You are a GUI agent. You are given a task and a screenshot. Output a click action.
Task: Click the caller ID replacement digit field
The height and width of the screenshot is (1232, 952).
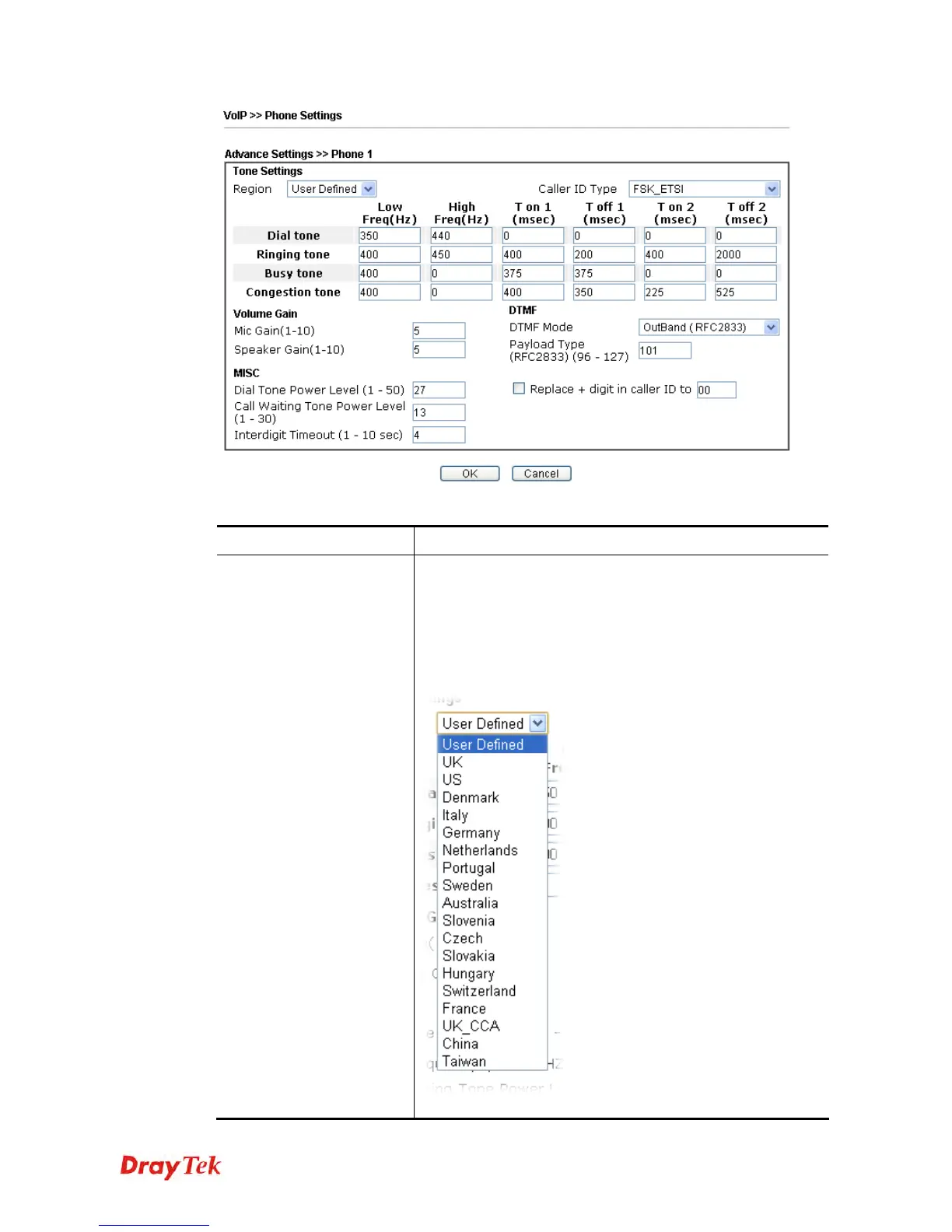click(716, 390)
